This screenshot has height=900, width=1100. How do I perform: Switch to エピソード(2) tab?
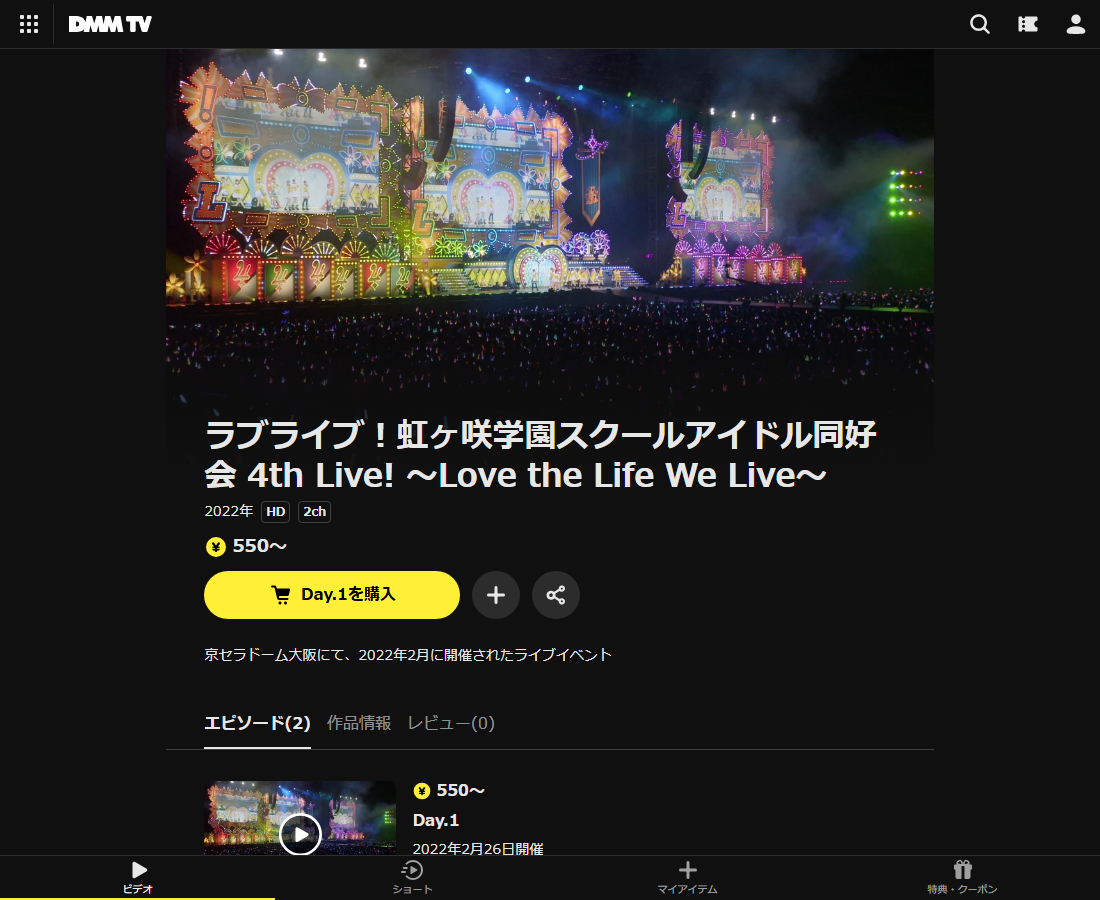click(x=257, y=723)
